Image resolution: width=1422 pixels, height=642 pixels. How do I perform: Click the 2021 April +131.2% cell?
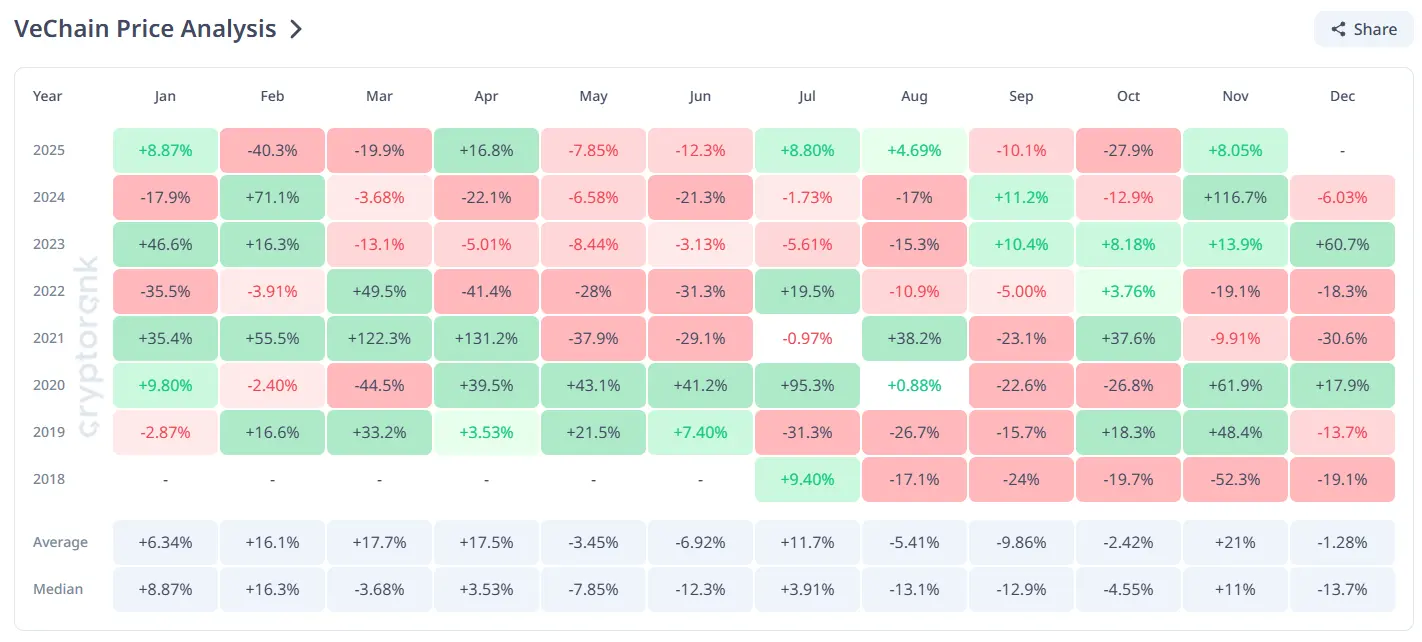486,338
